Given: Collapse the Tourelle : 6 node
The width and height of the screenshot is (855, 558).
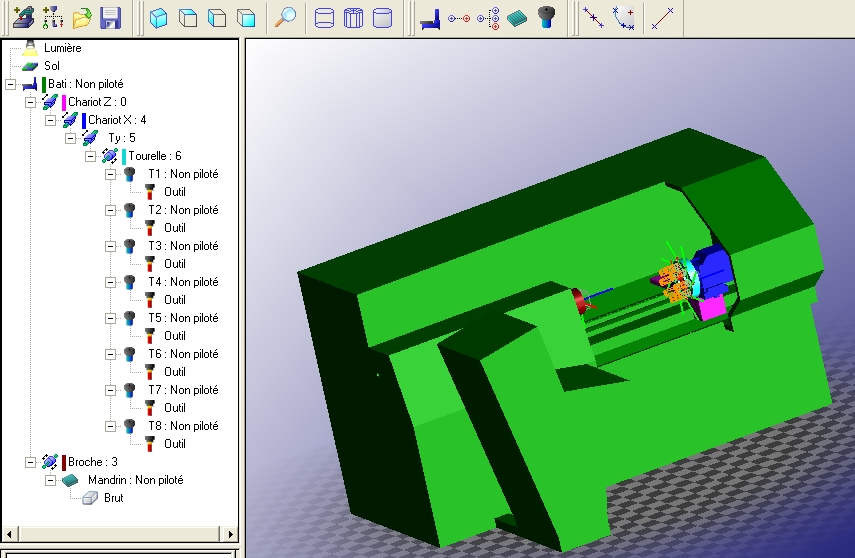Looking at the screenshot, I should click(91, 156).
